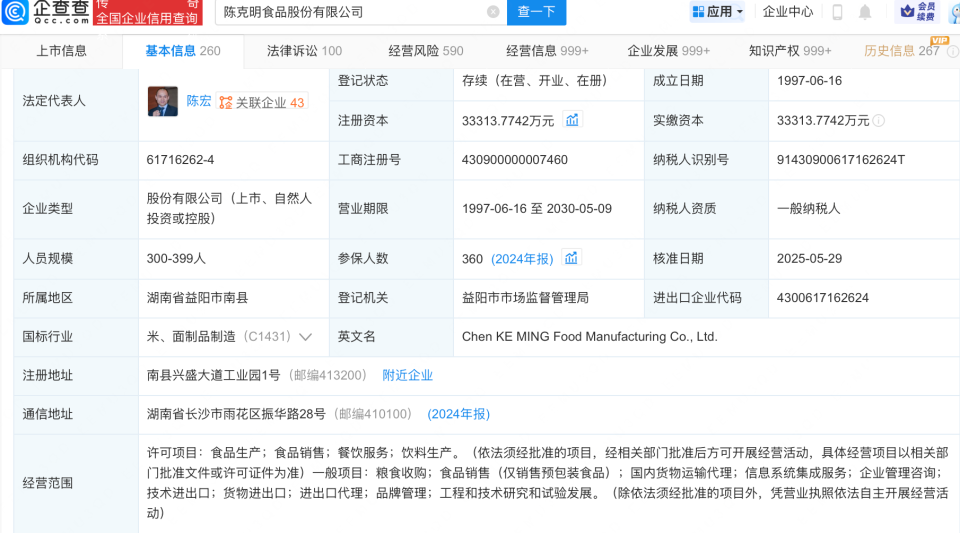The image size is (960, 533).
Task: Switch to the 知识产权 999+ tab
Action: pyautogui.click(x=790, y=51)
